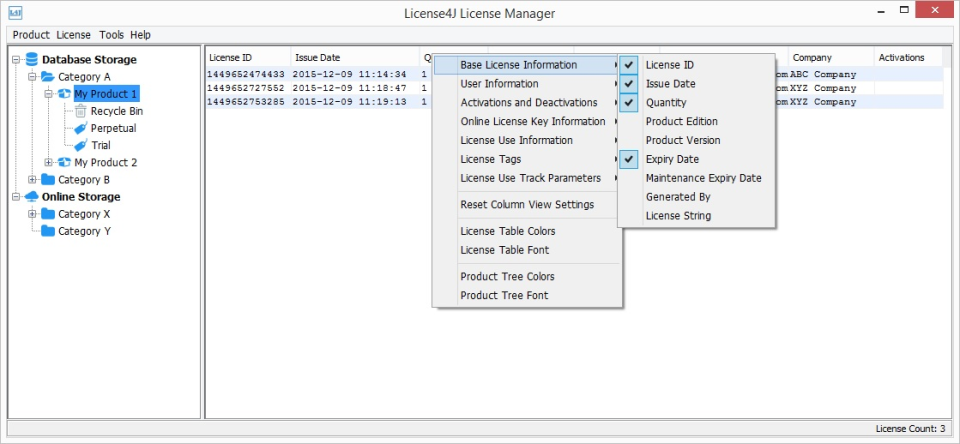Open the Tools menu
960x444 pixels.
111,35
